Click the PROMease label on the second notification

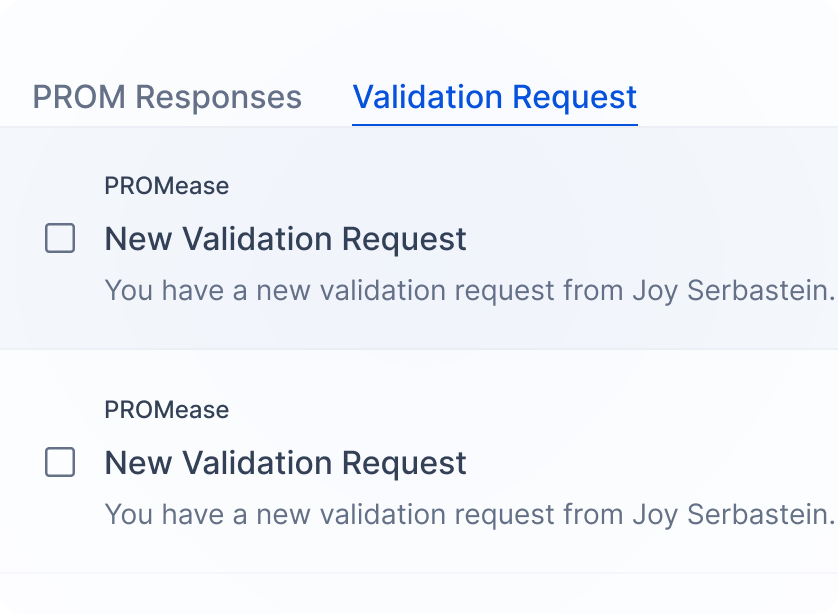pyautogui.click(x=167, y=409)
